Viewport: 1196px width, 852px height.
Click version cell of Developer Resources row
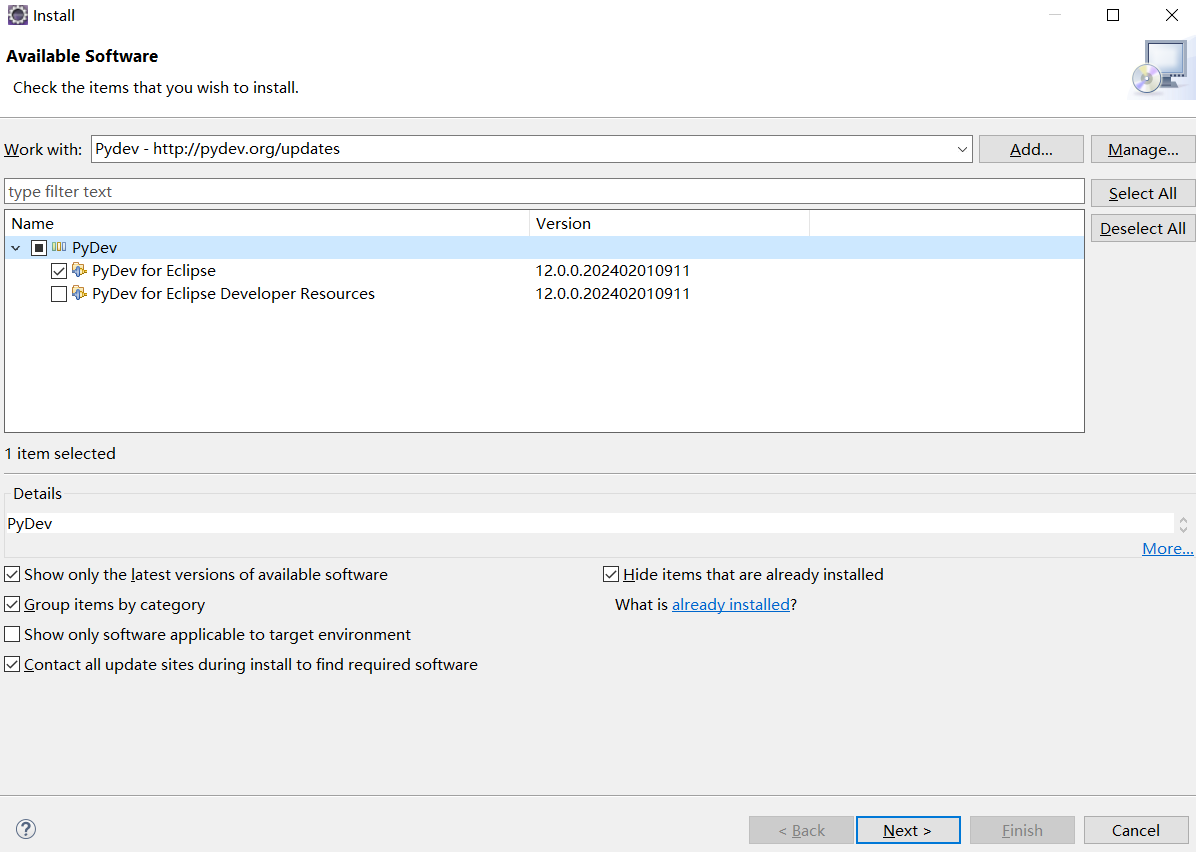click(x=612, y=294)
